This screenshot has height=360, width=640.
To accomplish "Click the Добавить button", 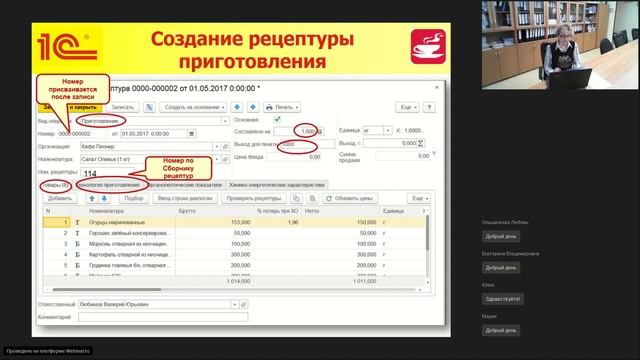I will [60, 198].
